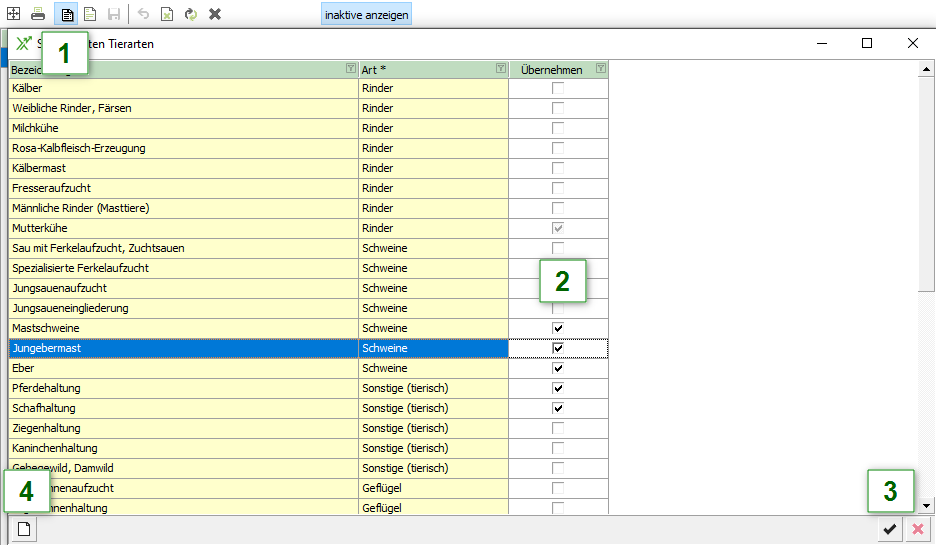Click the black X delete icon in the toolbar
936x545 pixels.
point(215,14)
